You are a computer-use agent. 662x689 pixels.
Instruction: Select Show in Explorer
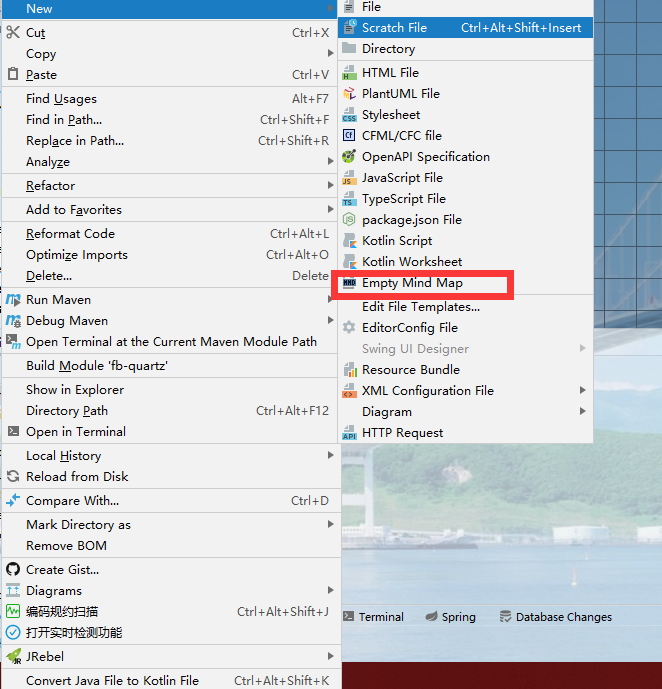tap(75, 390)
